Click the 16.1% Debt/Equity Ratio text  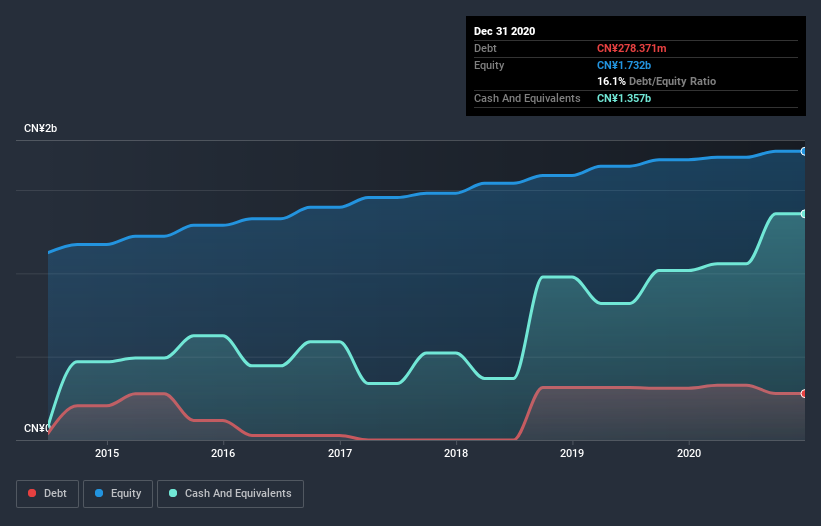(x=657, y=81)
